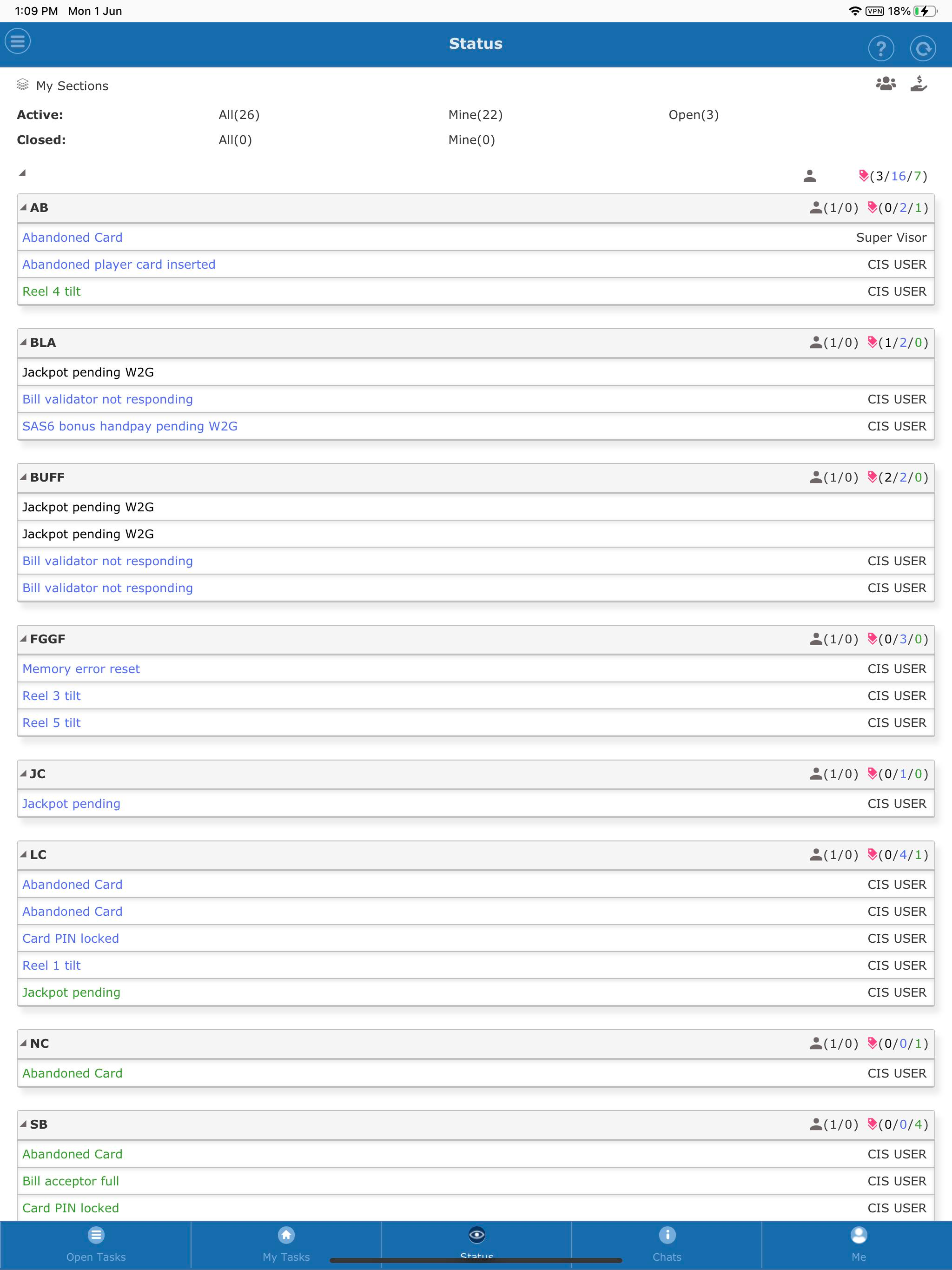Collapse the AB section
Image resolution: width=952 pixels, height=1270 pixels.
(x=24, y=207)
